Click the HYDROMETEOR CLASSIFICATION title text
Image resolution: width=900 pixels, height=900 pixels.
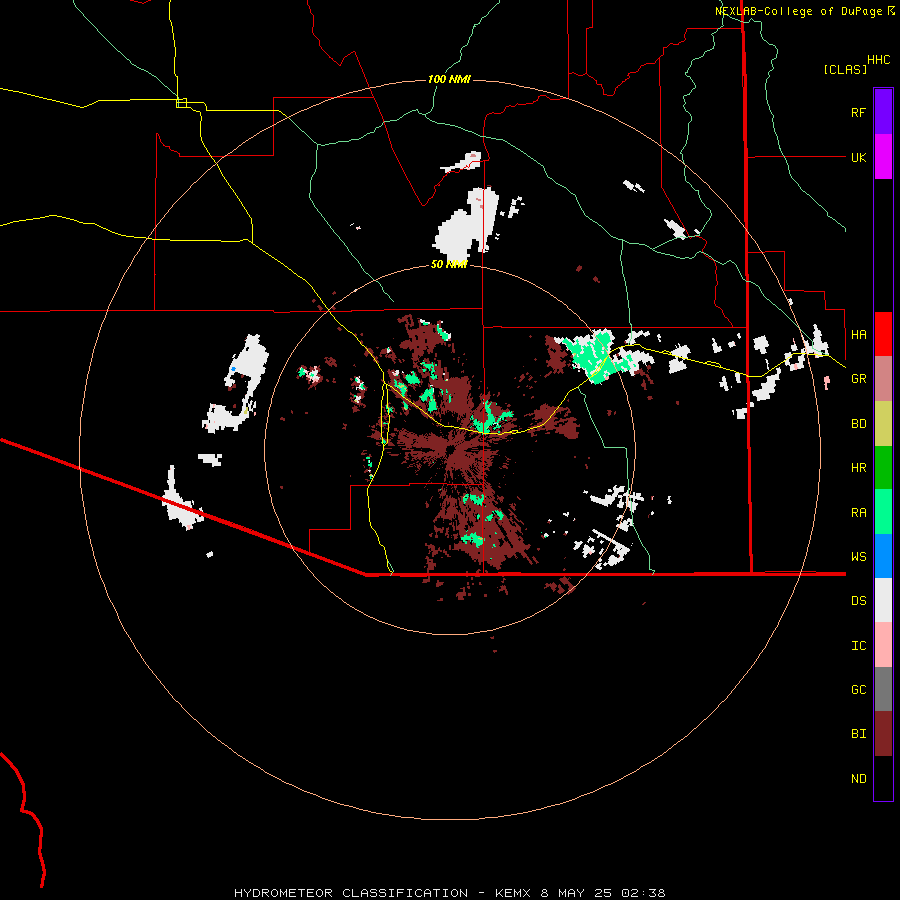[351, 893]
